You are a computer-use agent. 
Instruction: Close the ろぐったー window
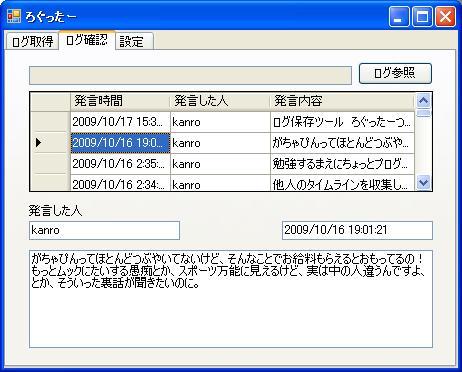point(445,16)
